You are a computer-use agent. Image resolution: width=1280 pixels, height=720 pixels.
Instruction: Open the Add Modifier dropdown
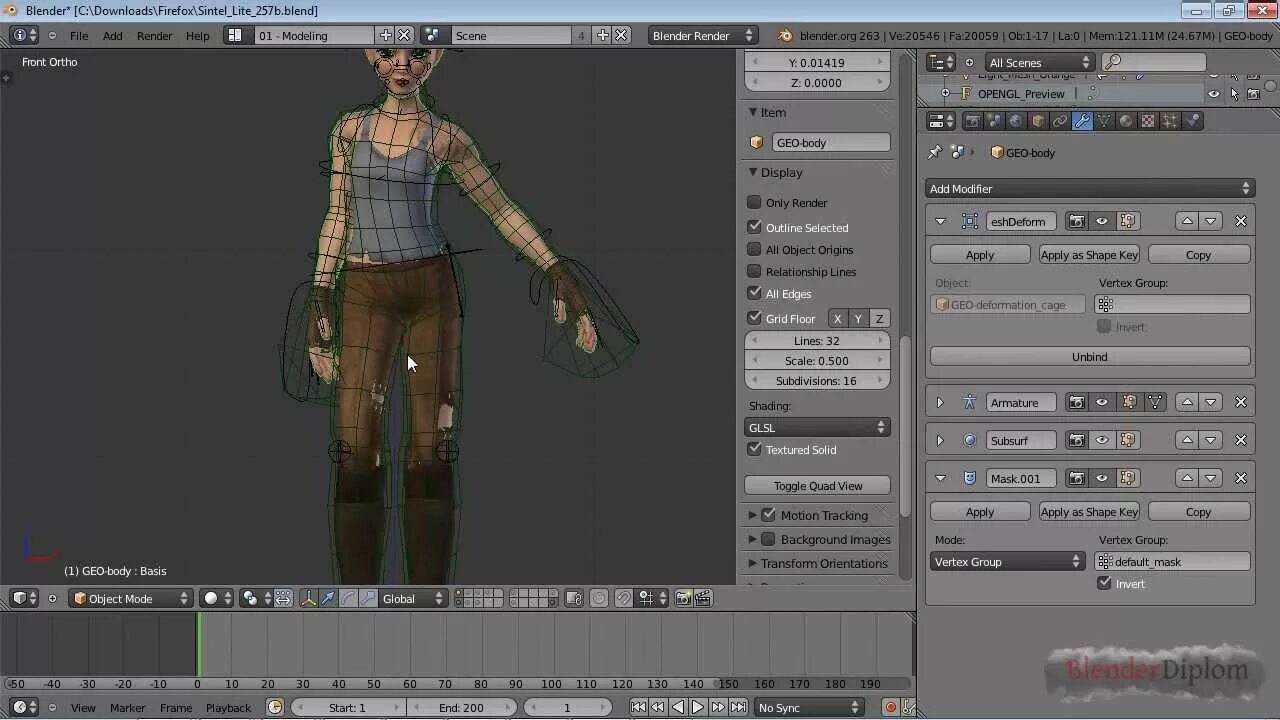pos(1090,189)
